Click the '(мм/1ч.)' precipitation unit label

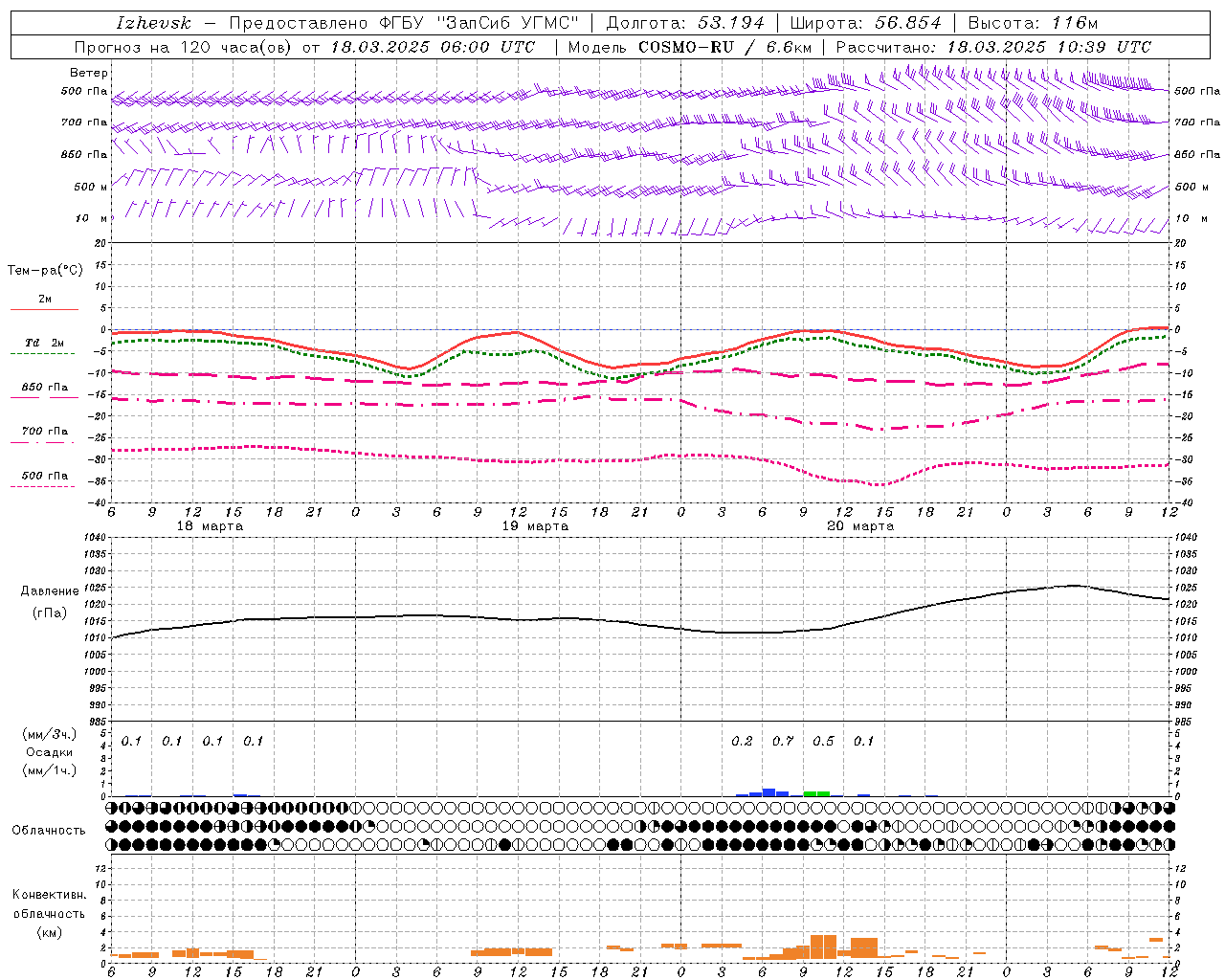coord(49,770)
